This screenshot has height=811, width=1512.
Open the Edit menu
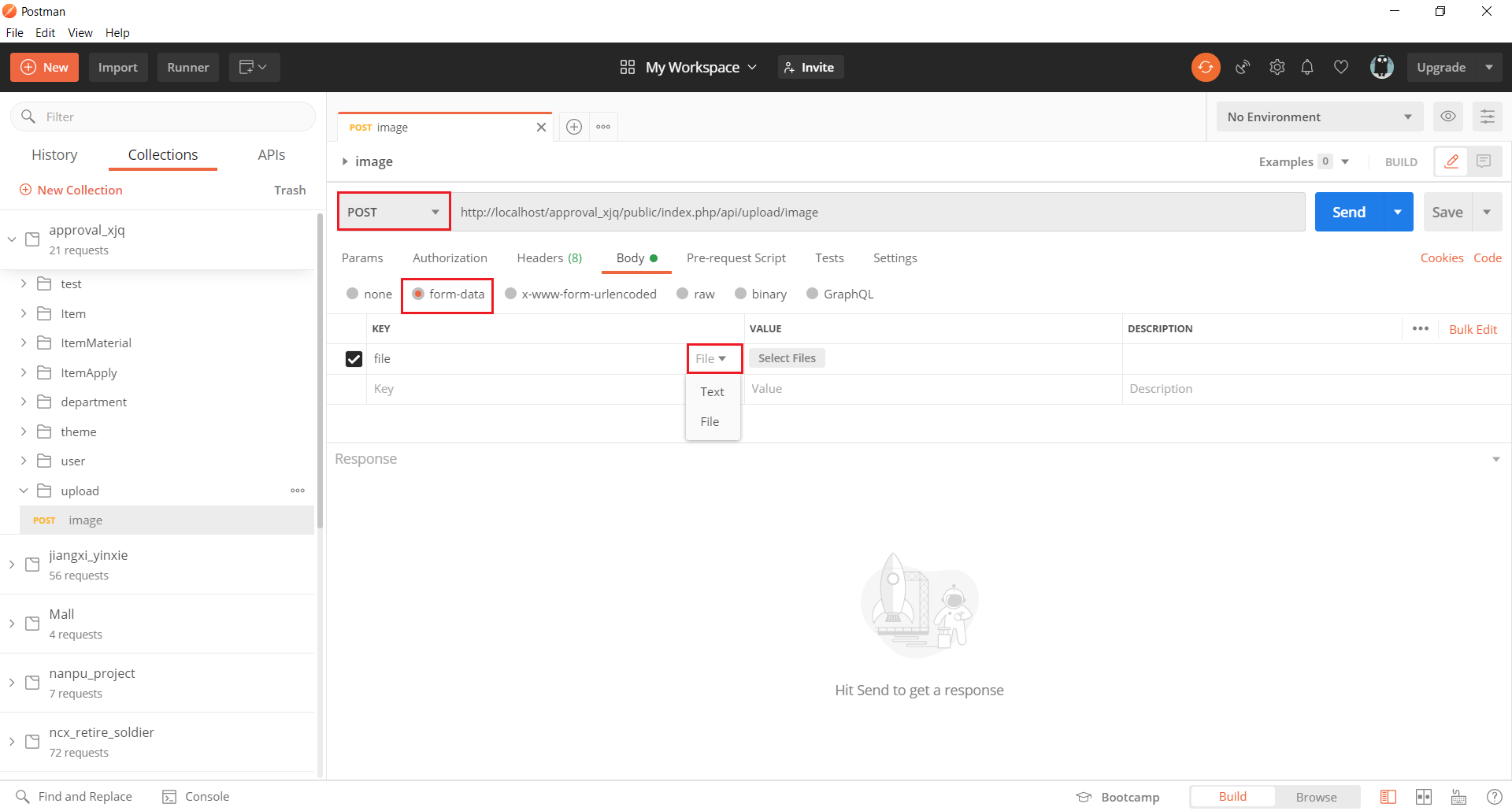(45, 32)
